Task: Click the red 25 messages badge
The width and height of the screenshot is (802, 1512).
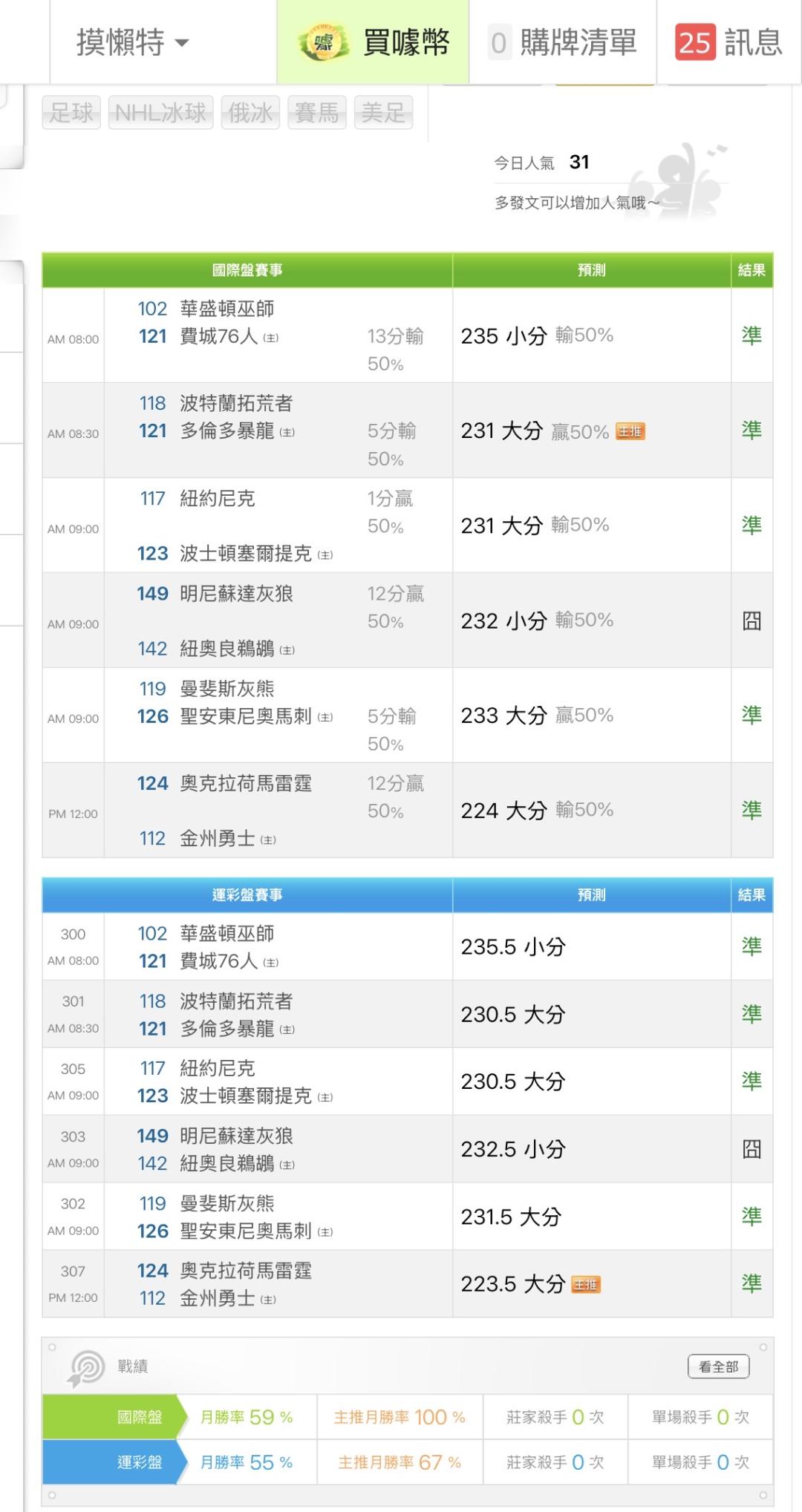Action: pyautogui.click(x=694, y=43)
